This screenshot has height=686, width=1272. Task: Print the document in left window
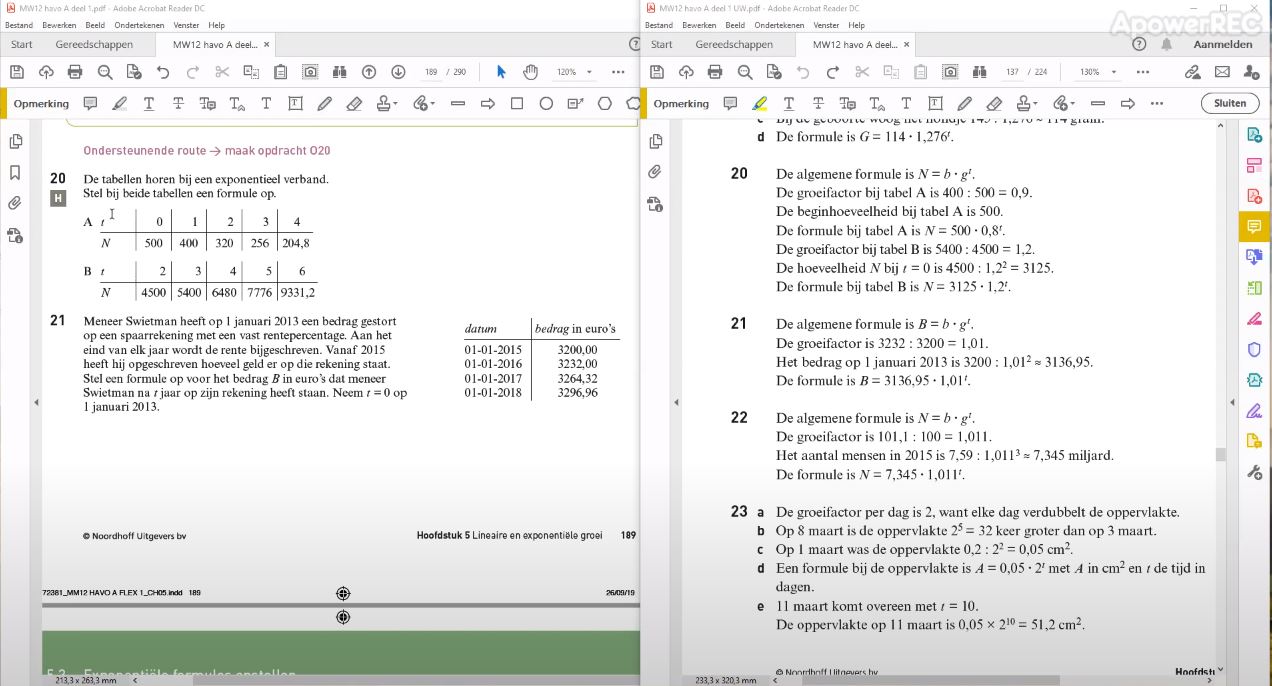pyautogui.click(x=75, y=72)
